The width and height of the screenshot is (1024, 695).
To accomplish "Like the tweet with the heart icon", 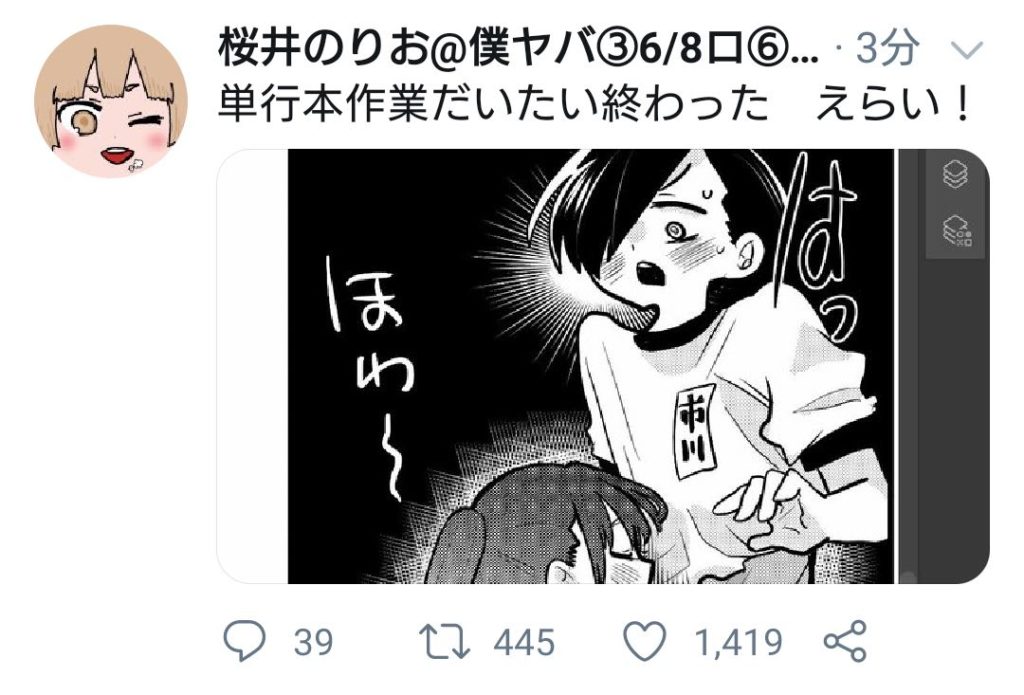I will (645, 640).
